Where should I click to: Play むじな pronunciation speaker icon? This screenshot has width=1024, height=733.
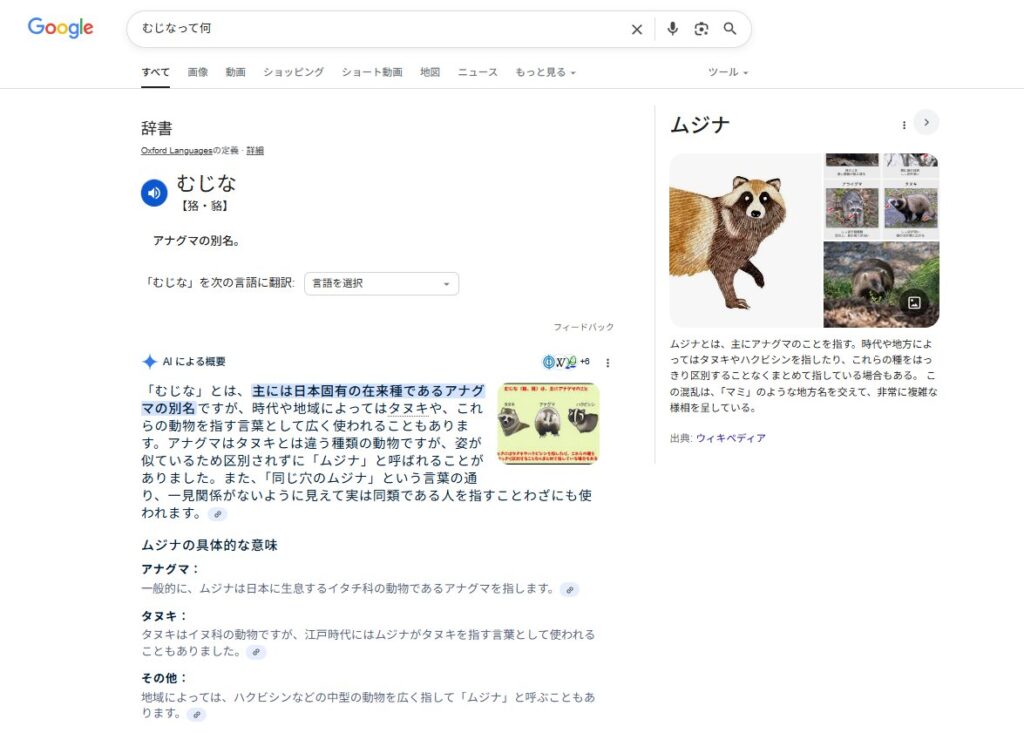[x=154, y=193]
